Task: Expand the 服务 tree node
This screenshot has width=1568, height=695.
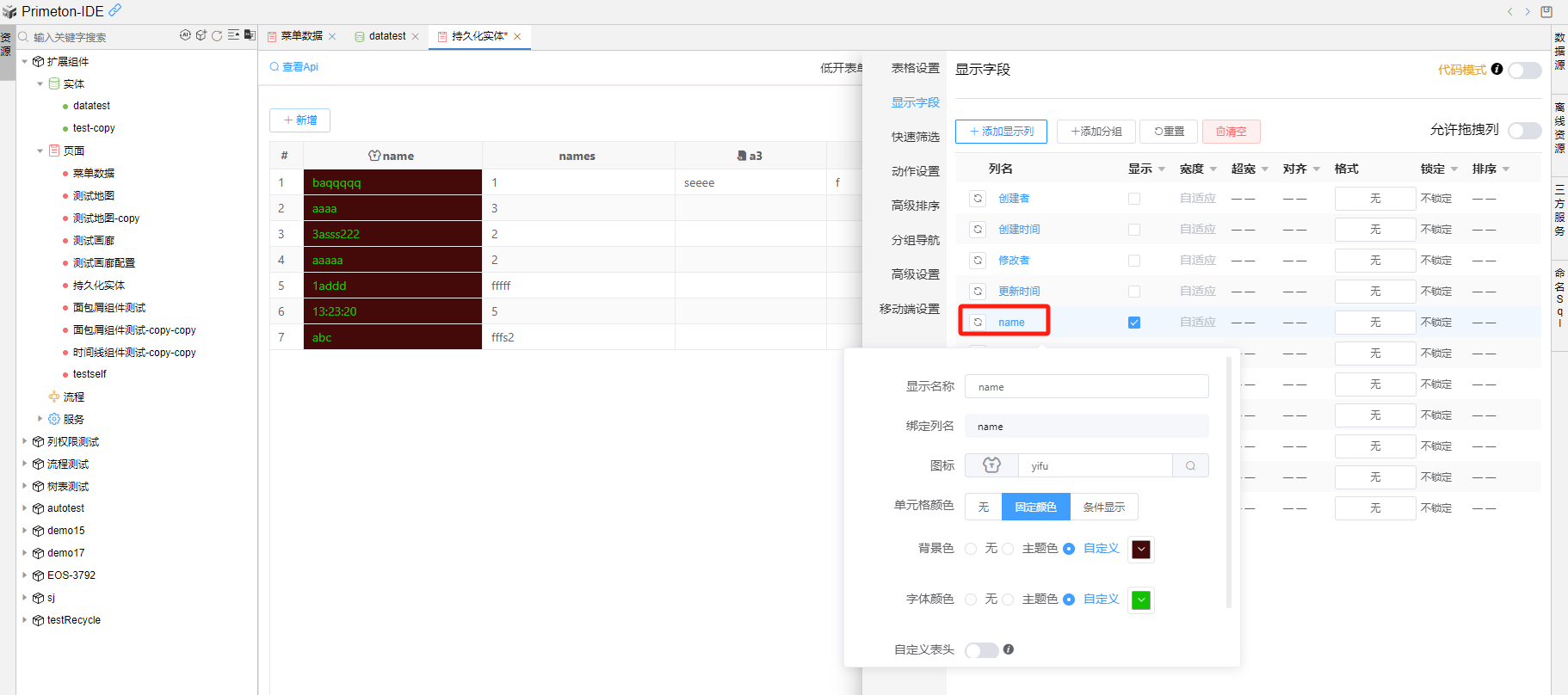Action: pyautogui.click(x=40, y=419)
